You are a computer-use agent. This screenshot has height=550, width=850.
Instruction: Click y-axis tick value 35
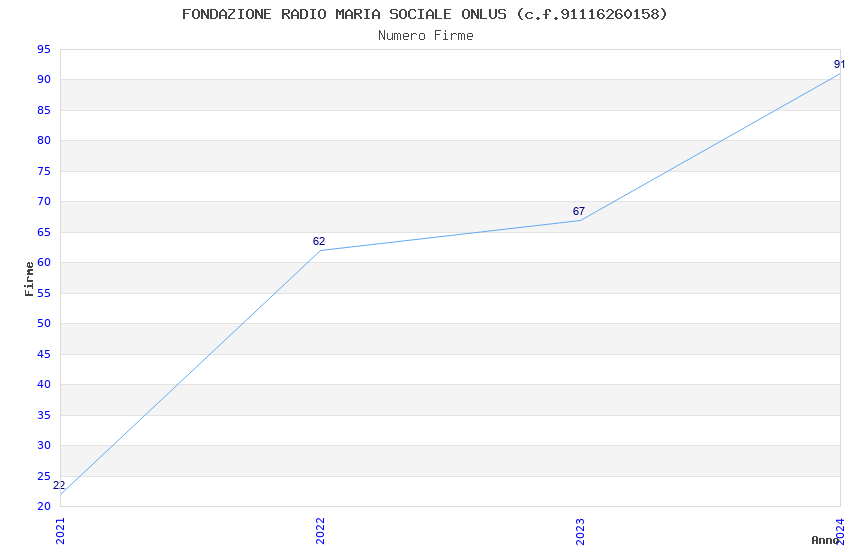44,416
